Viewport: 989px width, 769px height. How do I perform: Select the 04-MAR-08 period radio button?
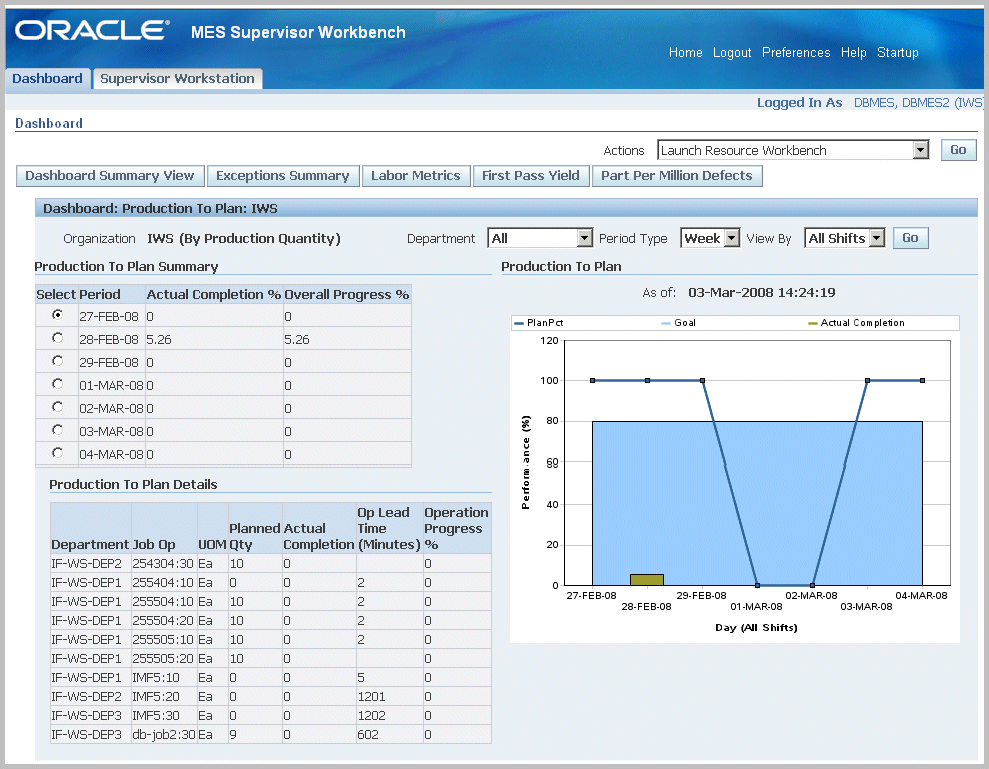pyautogui.click(x=57, y=452)
